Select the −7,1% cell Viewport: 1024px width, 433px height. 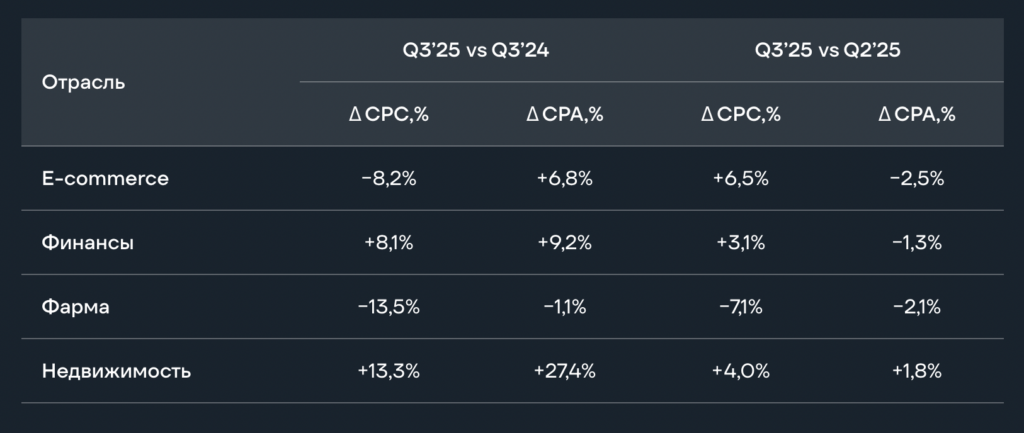click(741, 307)
